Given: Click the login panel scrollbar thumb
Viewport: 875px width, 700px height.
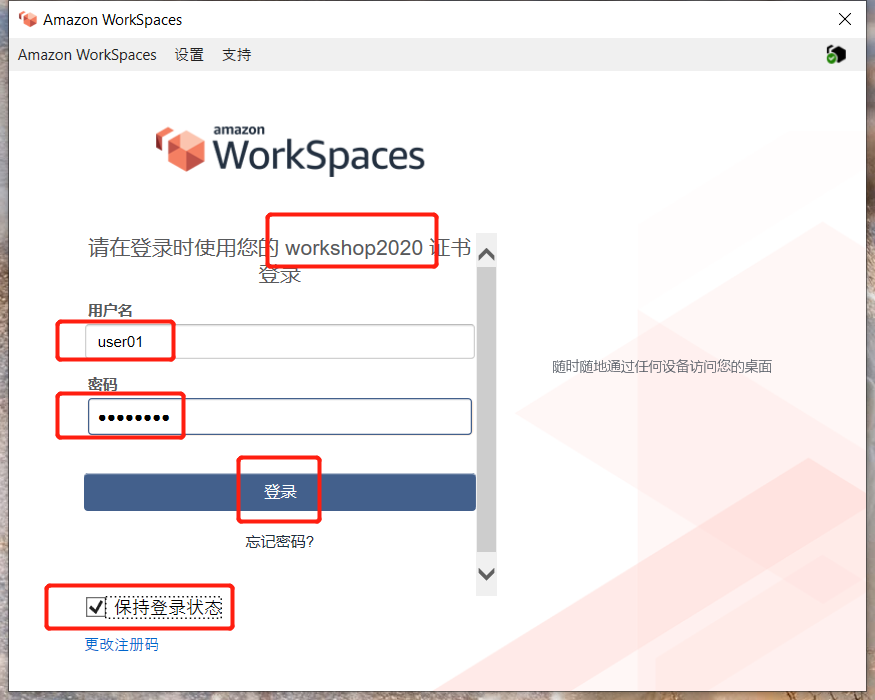Looking at the screenshot, I should [486, 410].
